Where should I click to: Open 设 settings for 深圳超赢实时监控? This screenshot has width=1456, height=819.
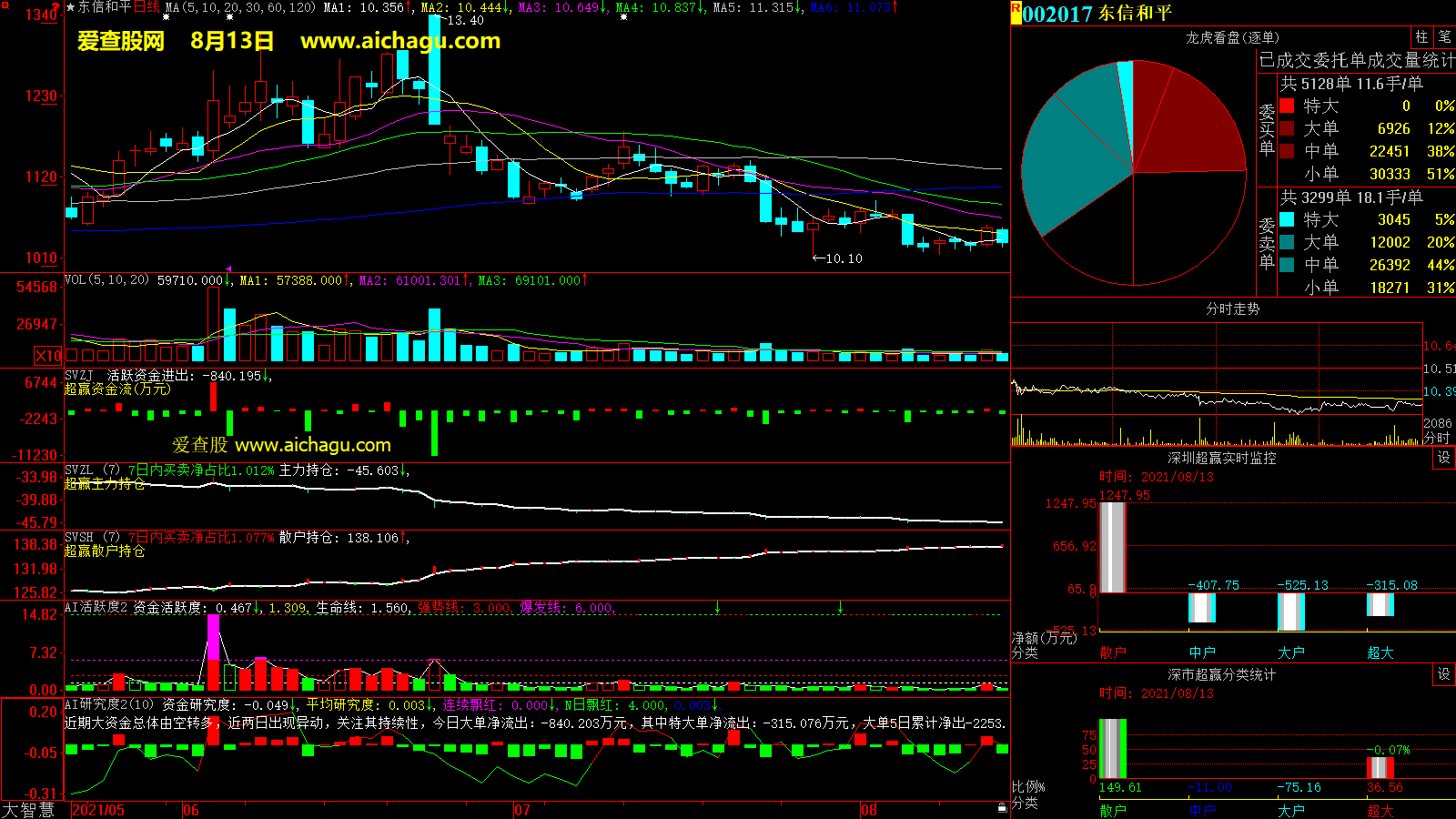pos(1443,458)
